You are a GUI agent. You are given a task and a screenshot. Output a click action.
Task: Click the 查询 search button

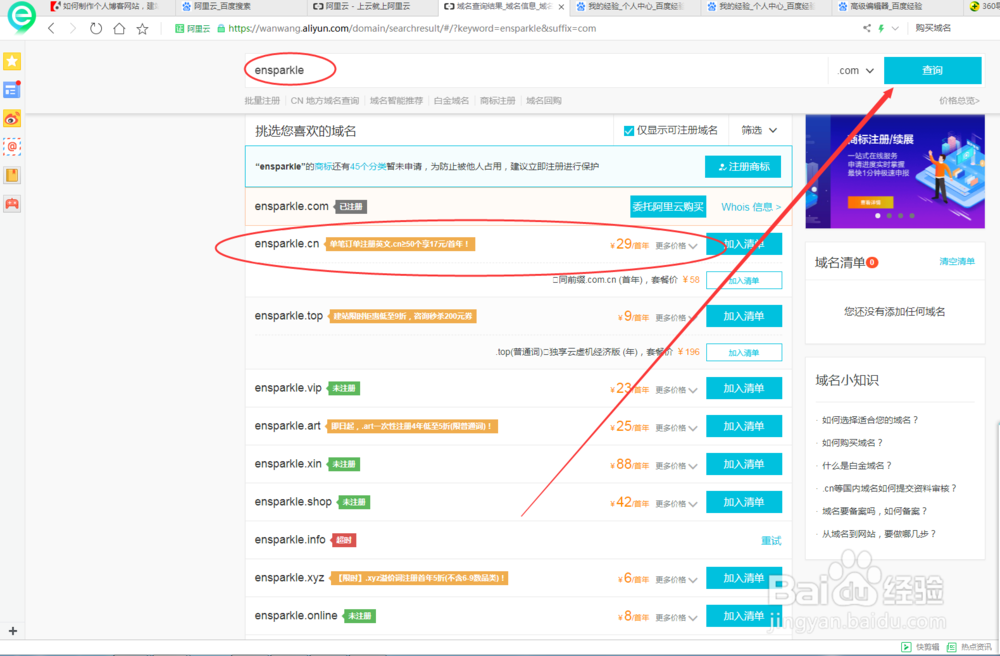(932, 70)
